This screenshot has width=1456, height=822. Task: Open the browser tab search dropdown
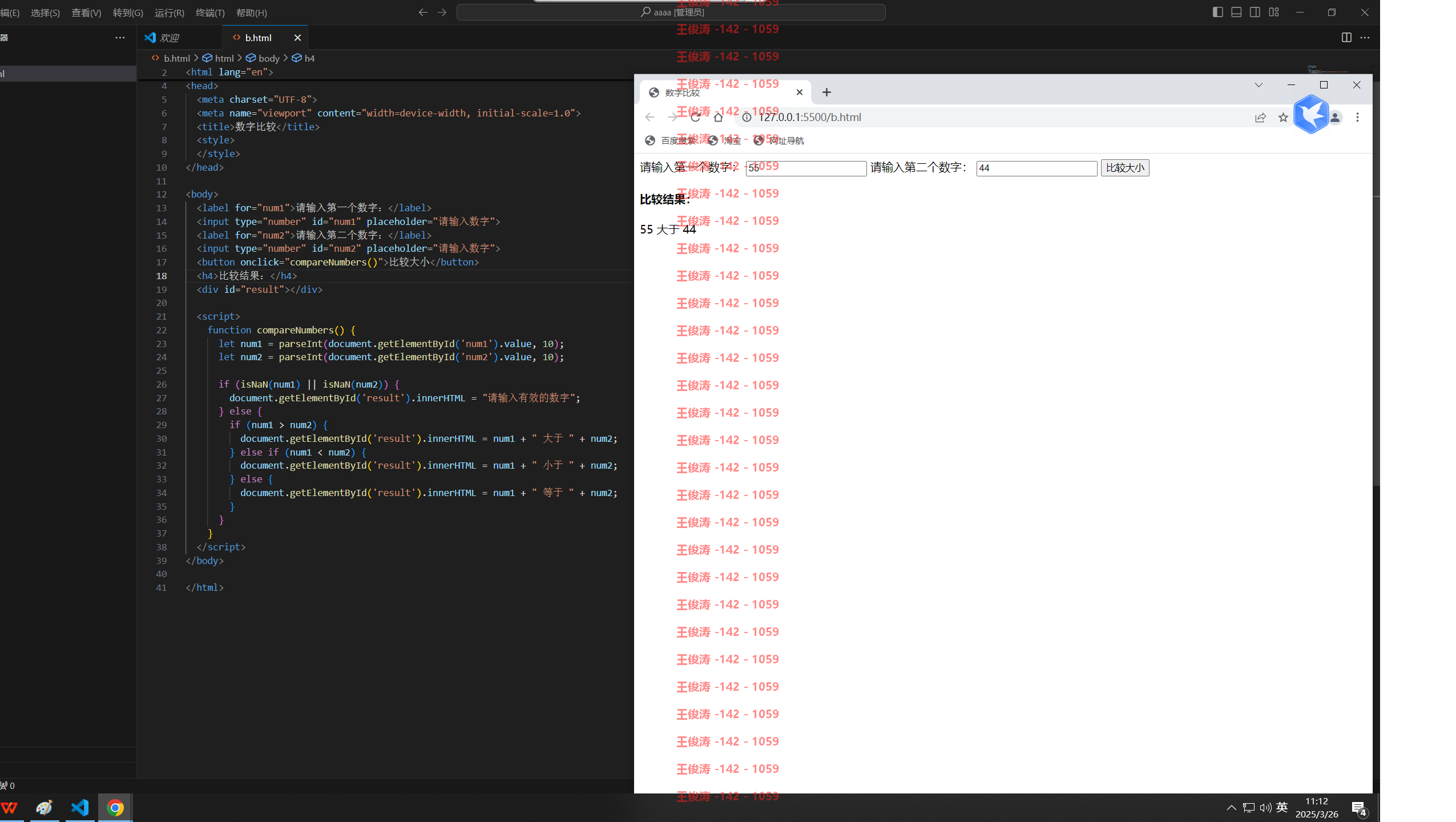coord(1259,85)
